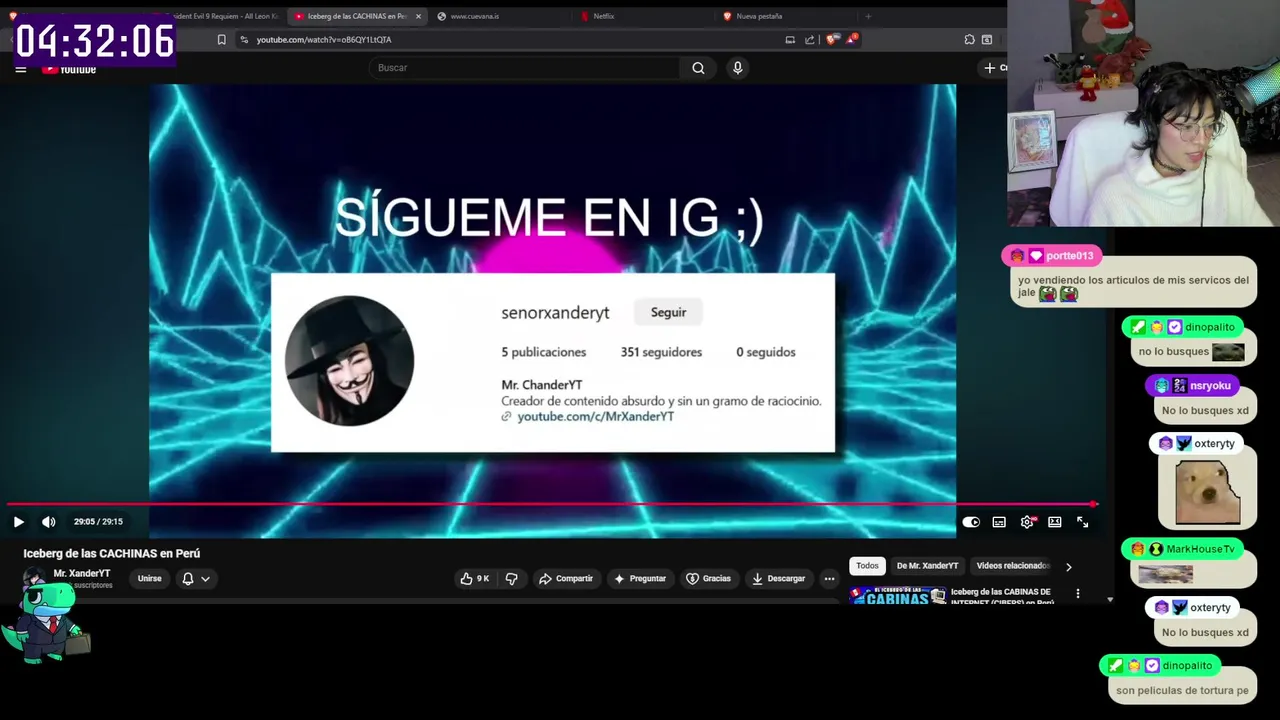The image size is (1280, 720).
Task: Toggle the browser sidebar panel
Action: point(987,40)
